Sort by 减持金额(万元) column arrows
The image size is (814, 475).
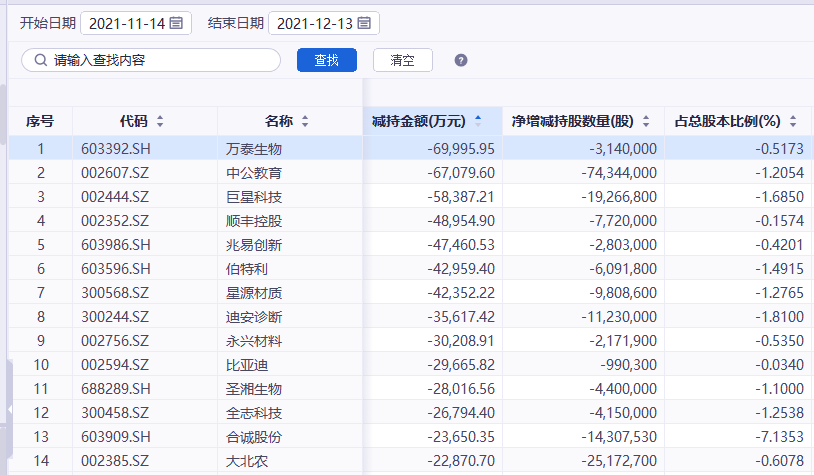pos(478,121)
